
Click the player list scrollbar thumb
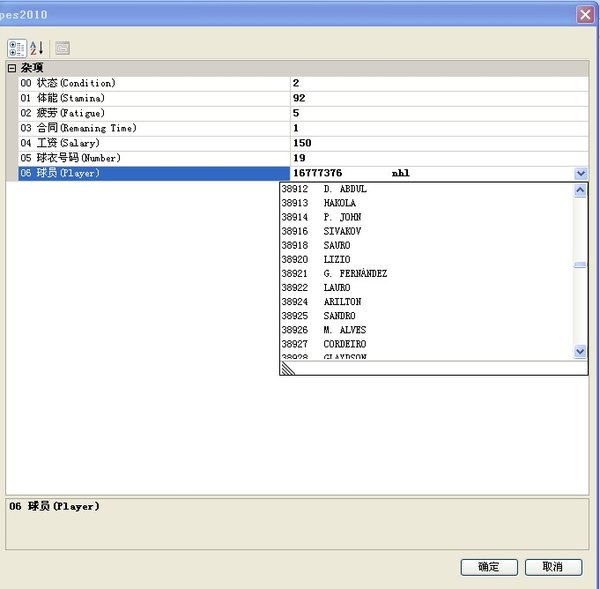580,265
